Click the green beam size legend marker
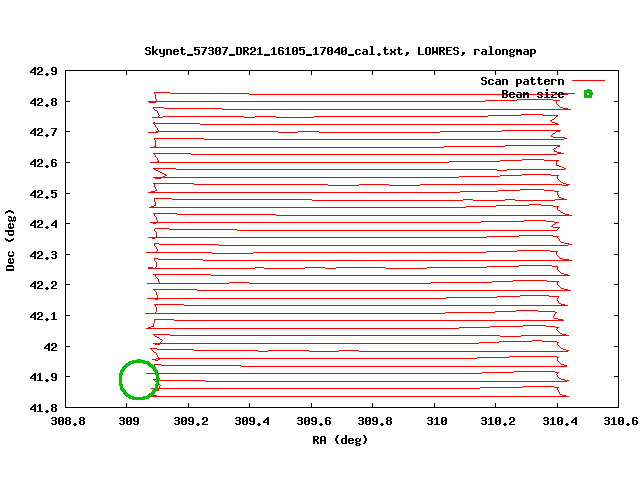 pos(588,94)
